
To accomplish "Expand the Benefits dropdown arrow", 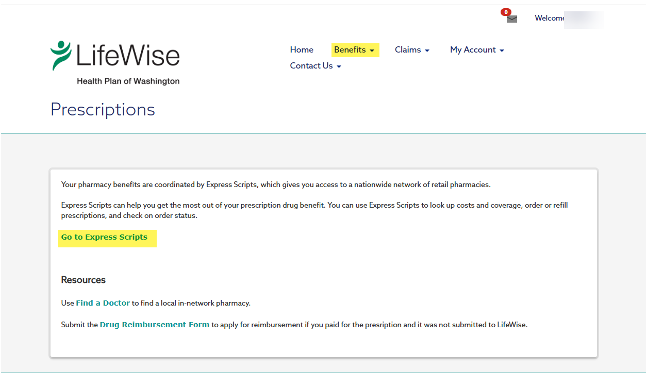I will (372, 51).
